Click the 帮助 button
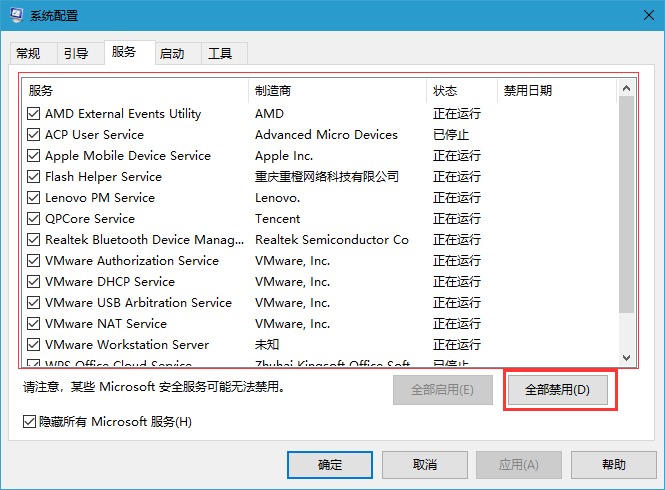This screenshot has height=490, width=665. (614, 465)
